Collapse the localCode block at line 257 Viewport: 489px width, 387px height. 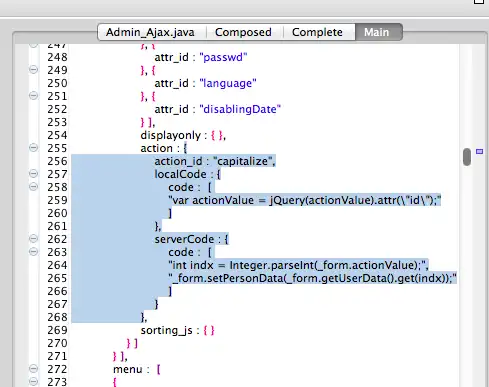coord(33,174)
